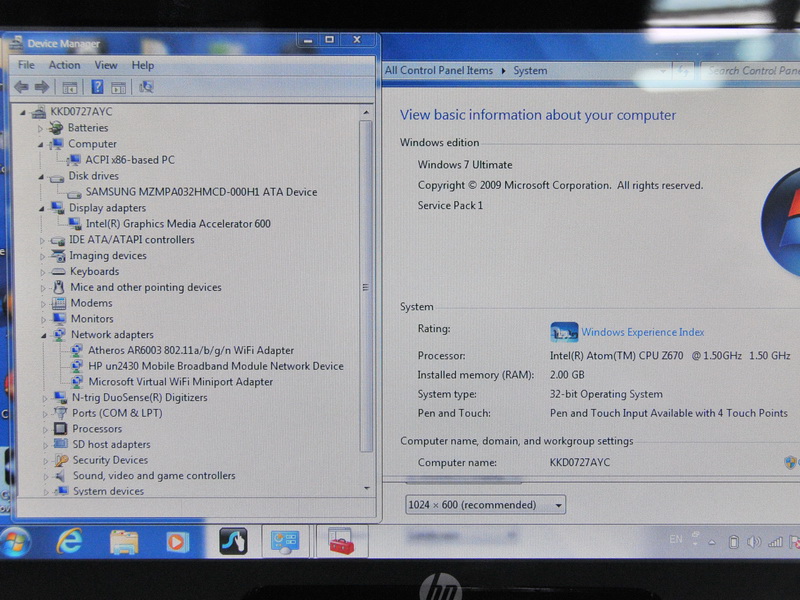This screenshot has width=800, height=600.
Task: Click the Scan for hardware changes icon
Action: [146, 87]
